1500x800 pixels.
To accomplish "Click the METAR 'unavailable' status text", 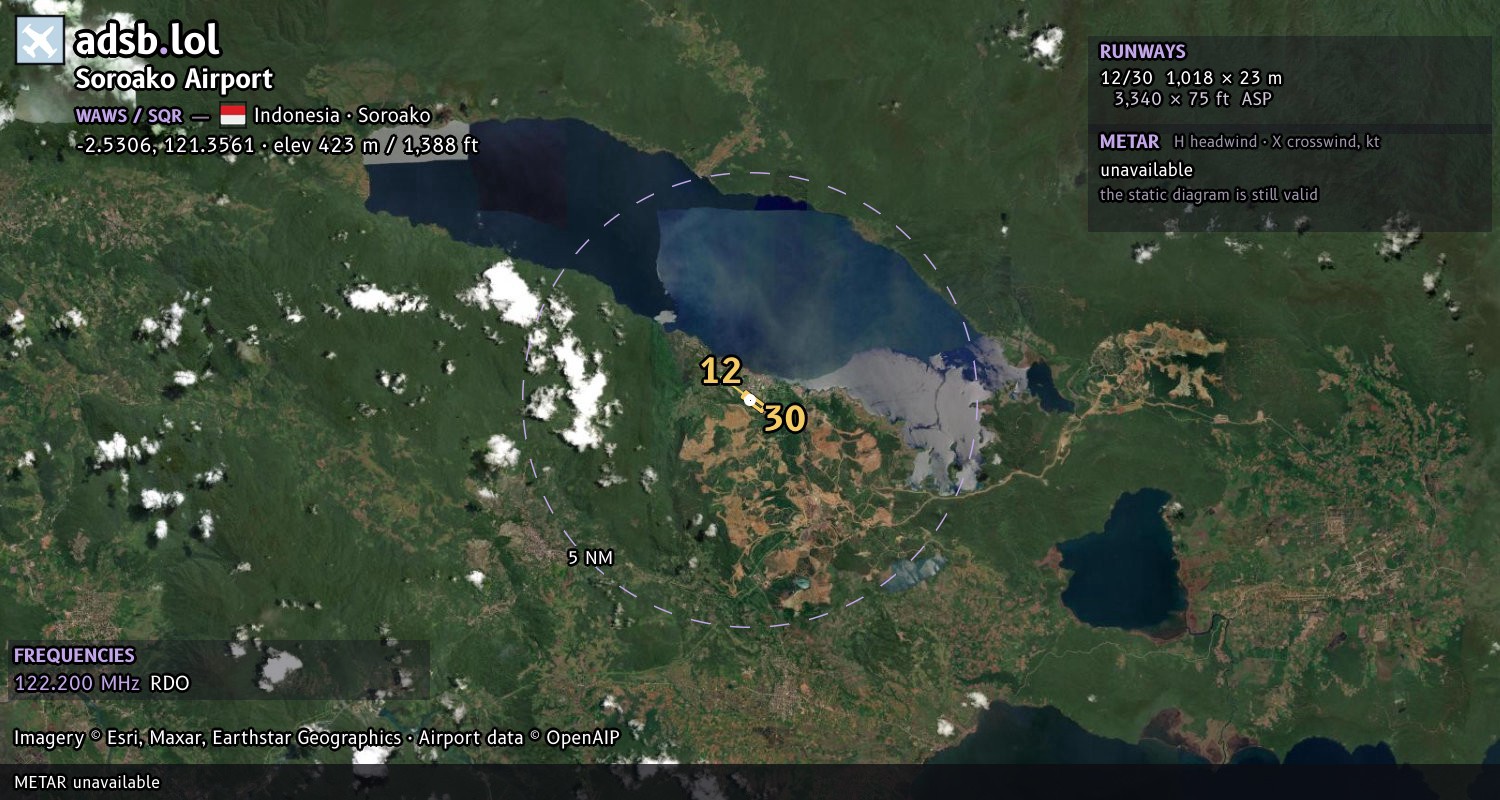I will pyautogui.click(x=1147, y=170).
